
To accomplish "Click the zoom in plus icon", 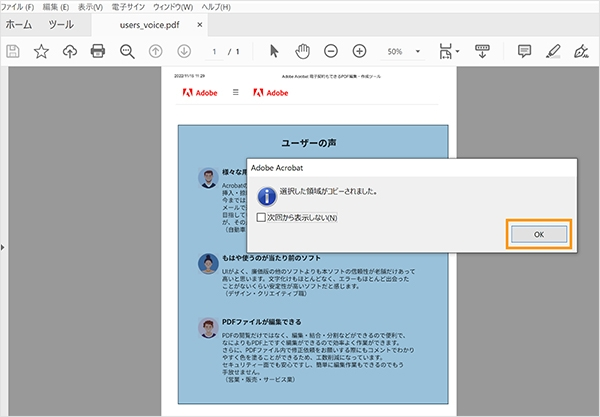I will pyautogui.click(x=359, y=51).
